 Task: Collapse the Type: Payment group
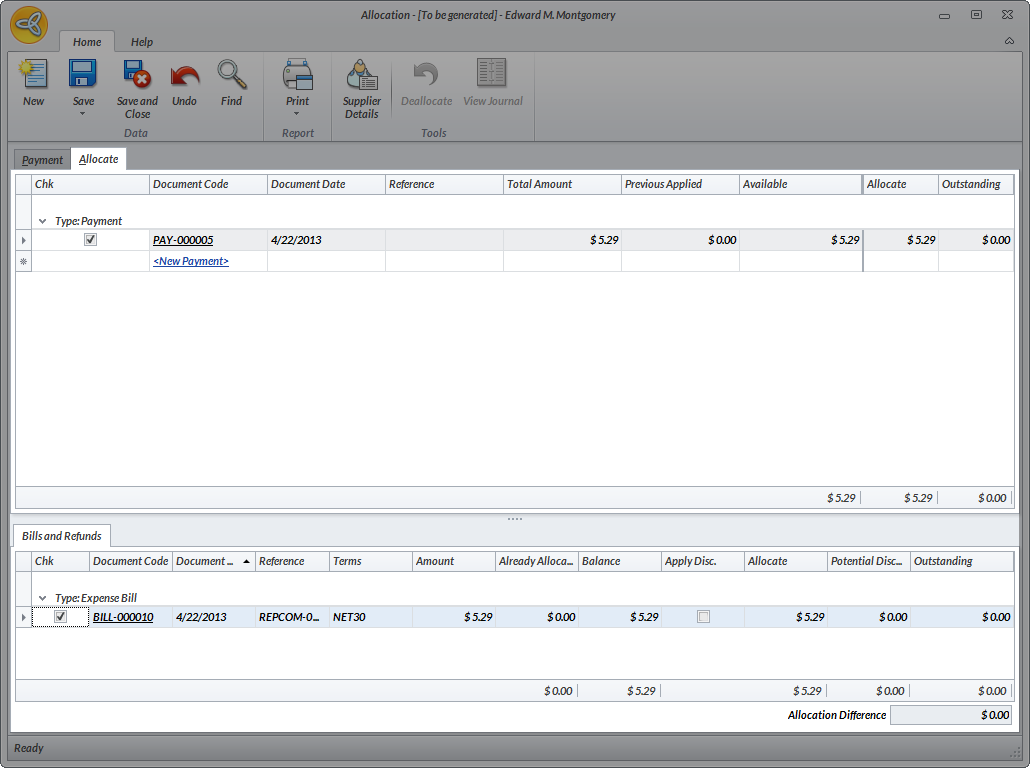point(42,221)
